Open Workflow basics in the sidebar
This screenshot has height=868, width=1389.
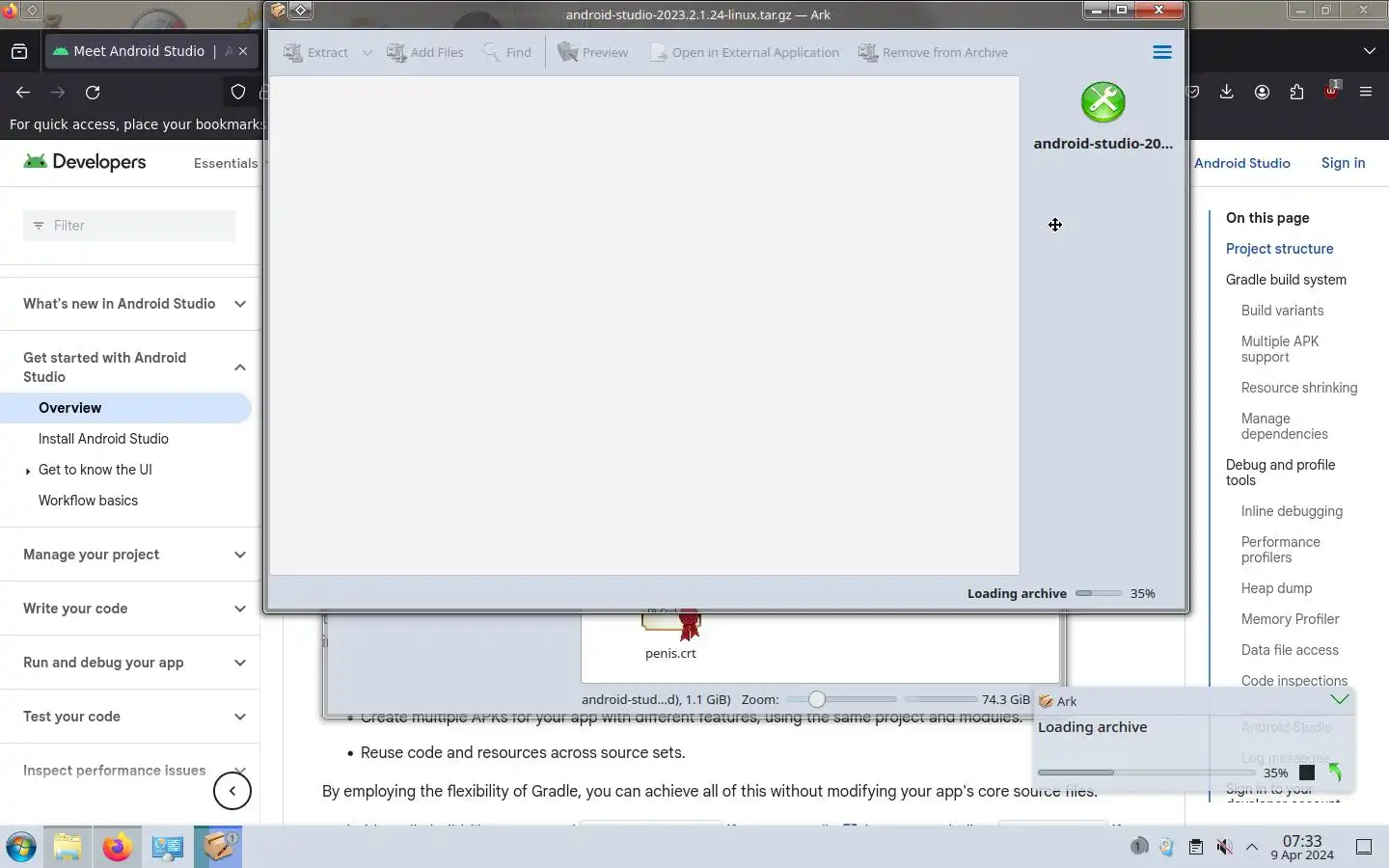point(88,501)
